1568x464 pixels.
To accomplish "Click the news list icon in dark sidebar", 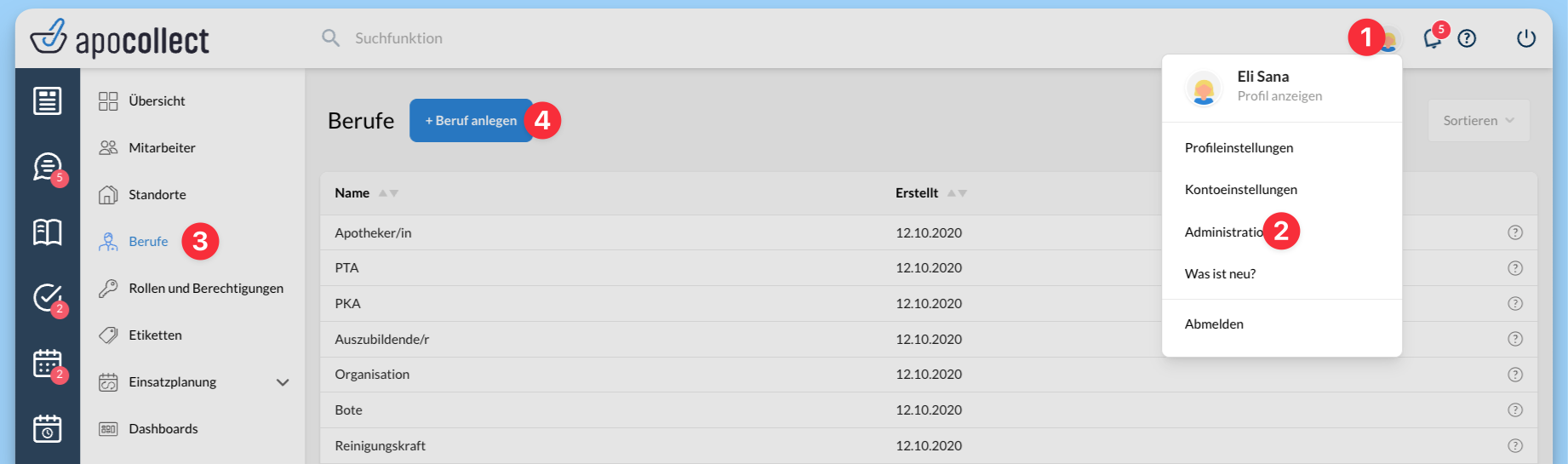I will [47, 100].
